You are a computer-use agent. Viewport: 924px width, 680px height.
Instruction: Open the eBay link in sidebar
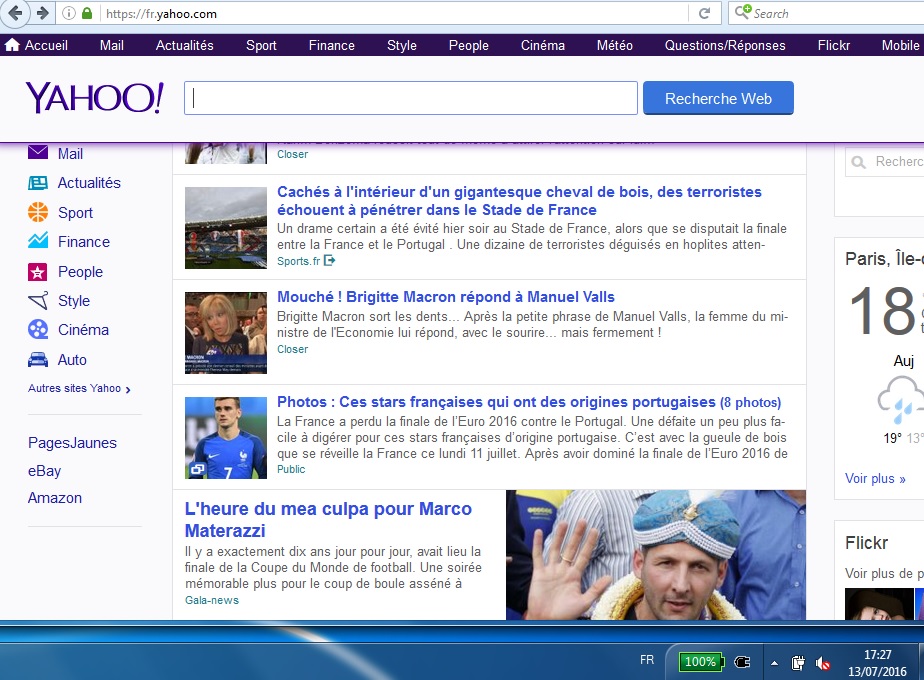pos(45,471)
